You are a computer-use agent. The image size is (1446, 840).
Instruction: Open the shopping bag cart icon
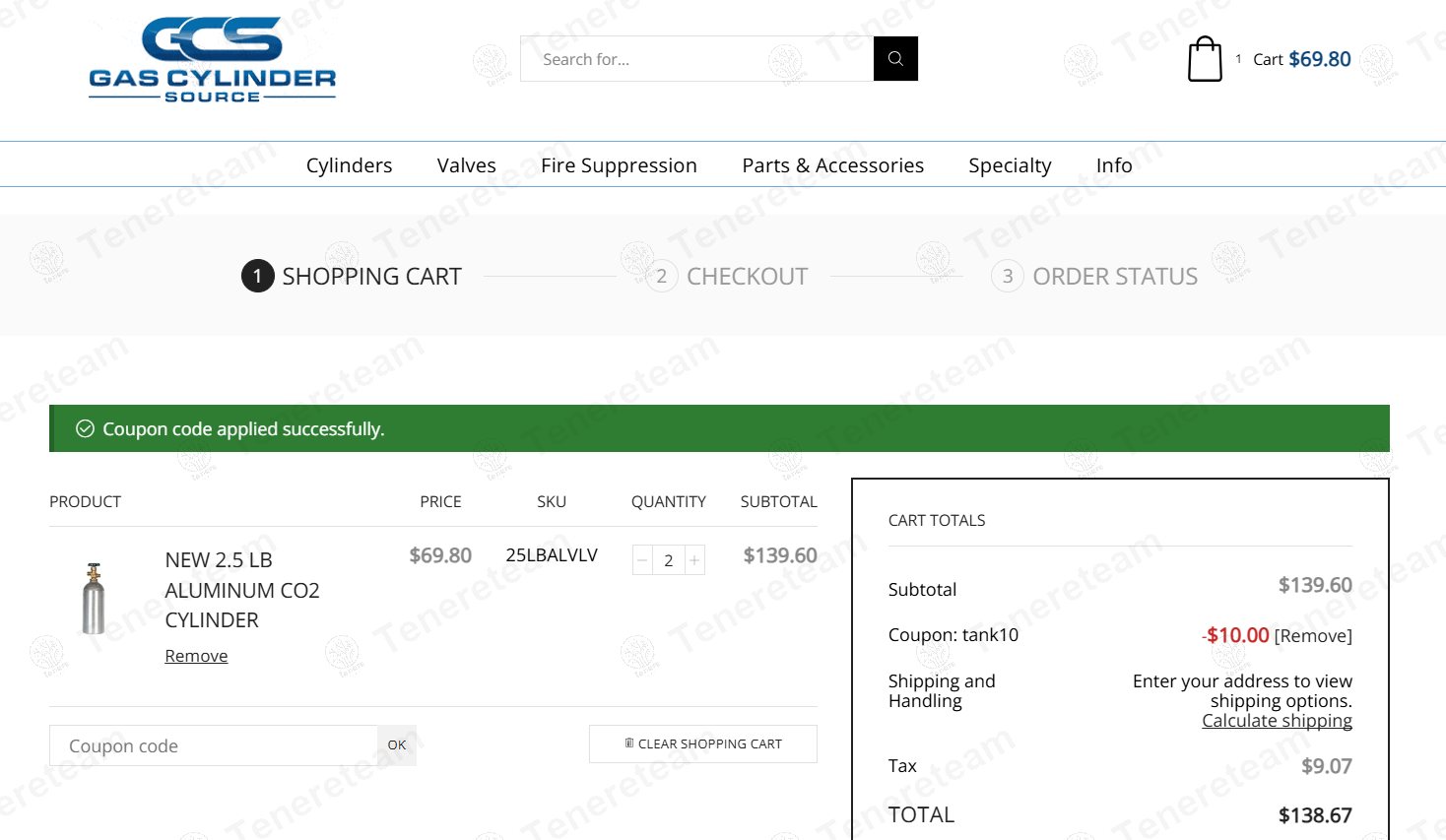[x=1205, y=59]
